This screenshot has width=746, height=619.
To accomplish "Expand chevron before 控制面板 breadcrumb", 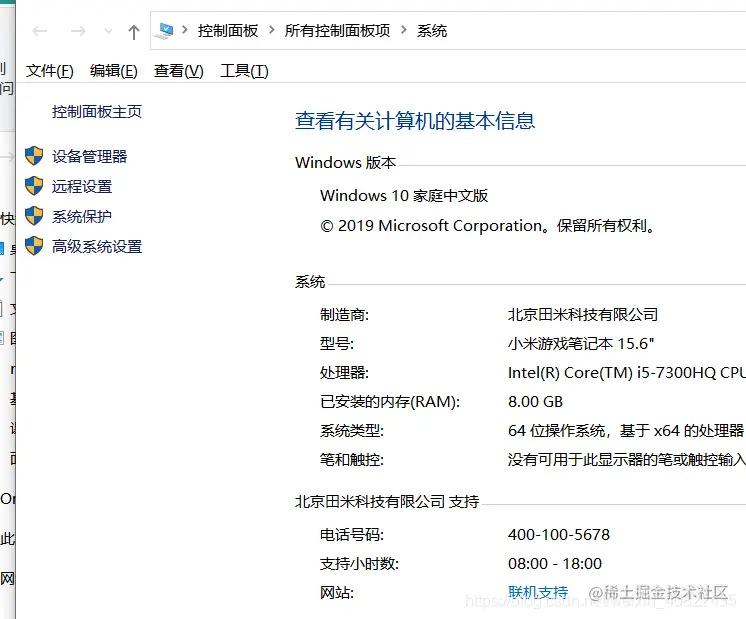I will pos(185,30).
